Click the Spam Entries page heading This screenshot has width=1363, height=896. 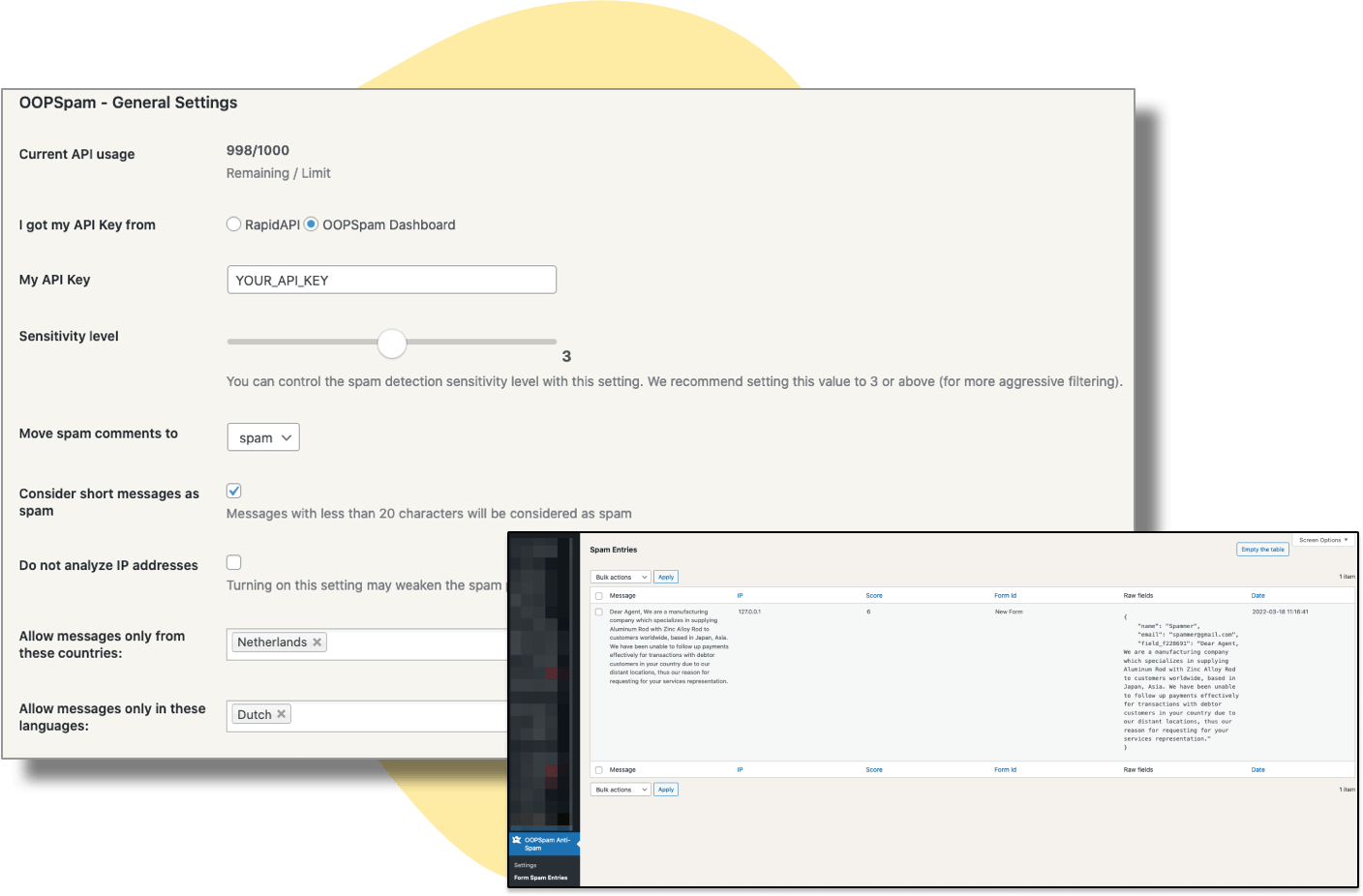pyautogui.click(x=614, y=550)
